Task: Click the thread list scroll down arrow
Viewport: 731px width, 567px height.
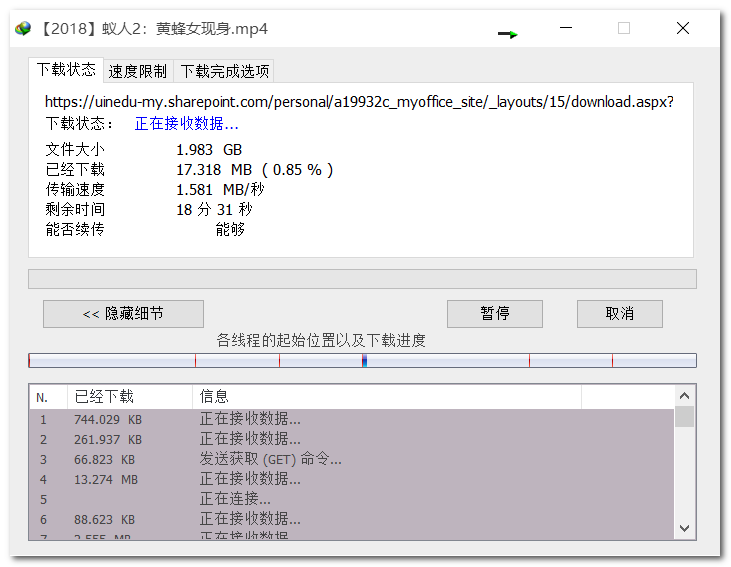Action: tap(684, 528)
